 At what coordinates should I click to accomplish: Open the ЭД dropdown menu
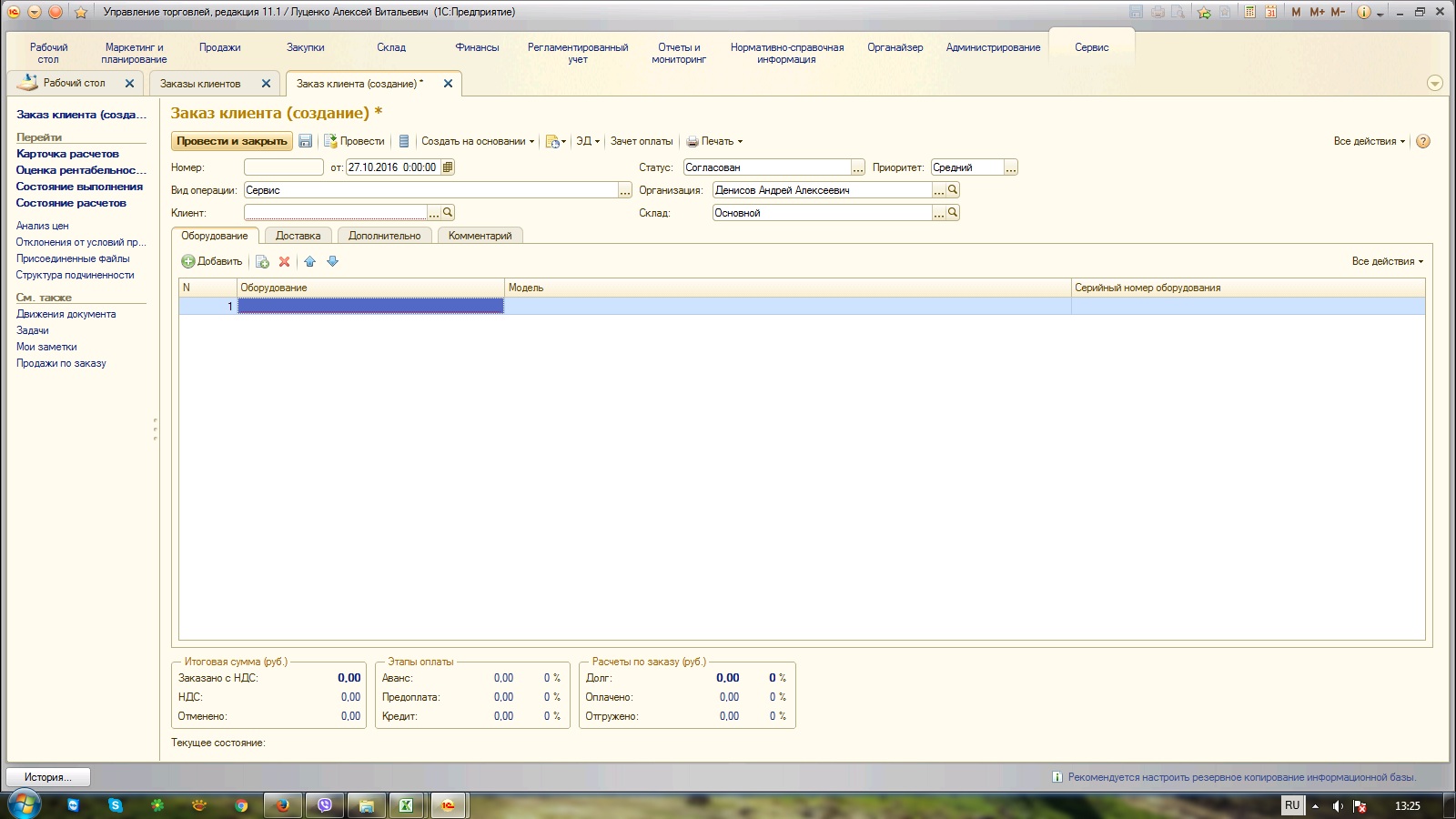click(587, 141)
